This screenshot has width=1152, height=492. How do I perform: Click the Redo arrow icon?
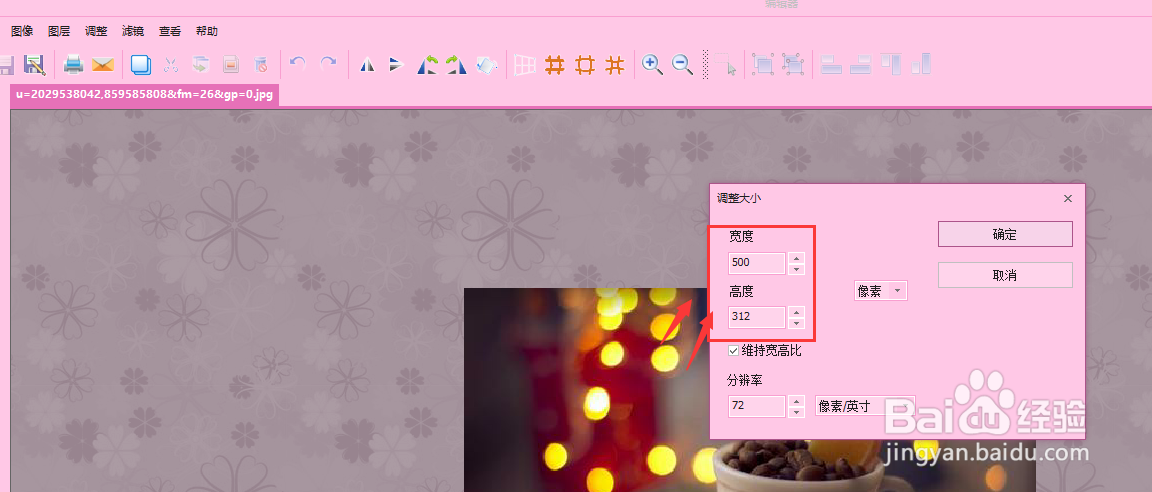pos(328,63)
